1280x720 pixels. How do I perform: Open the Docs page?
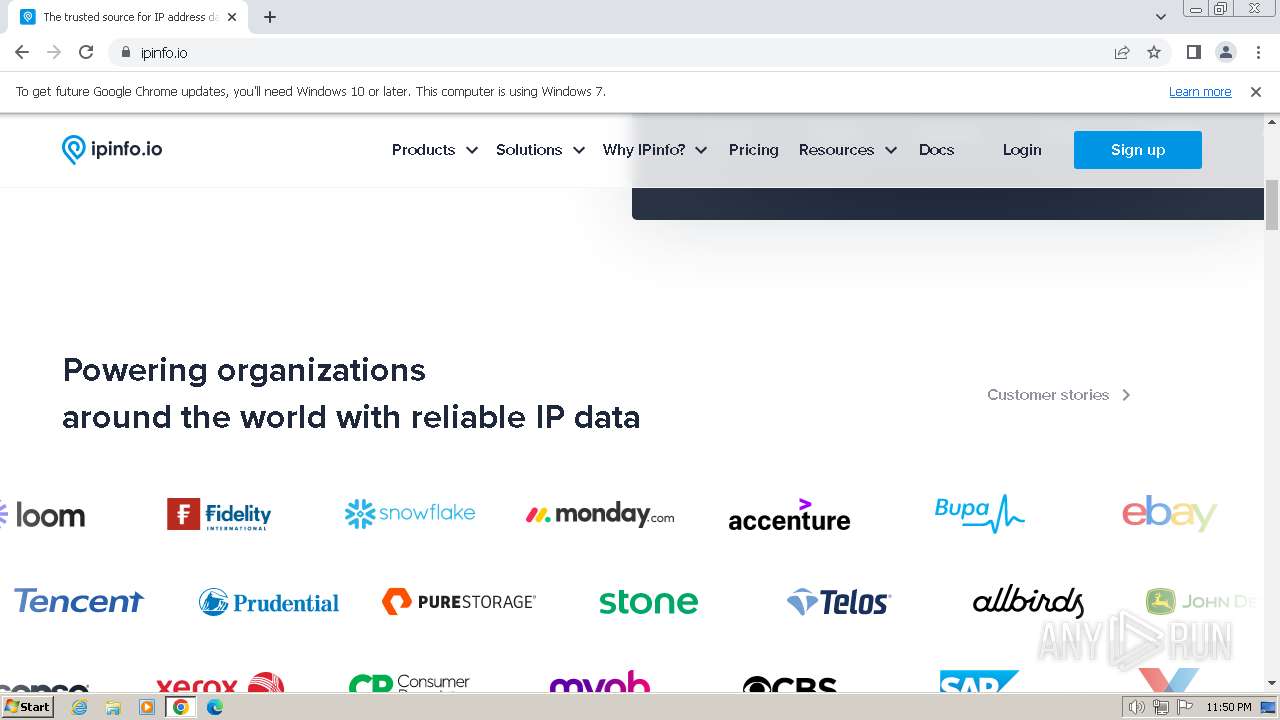coord(936,149)
